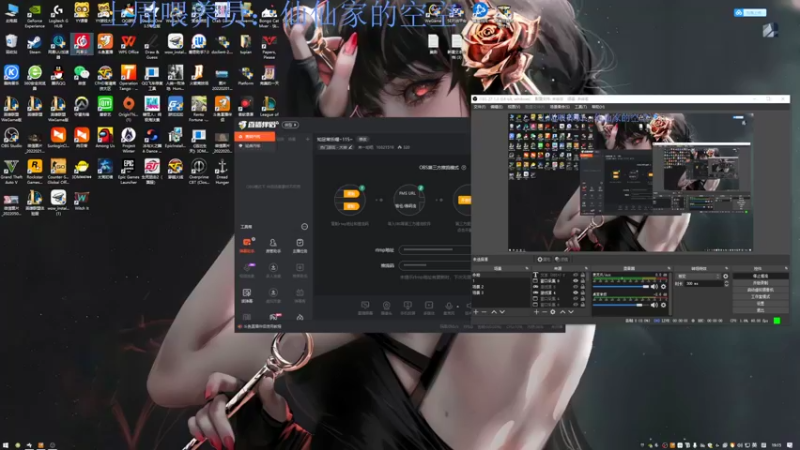Open the Windows Start button
This screenshot has width=800, height=450.
pos(6,445)
